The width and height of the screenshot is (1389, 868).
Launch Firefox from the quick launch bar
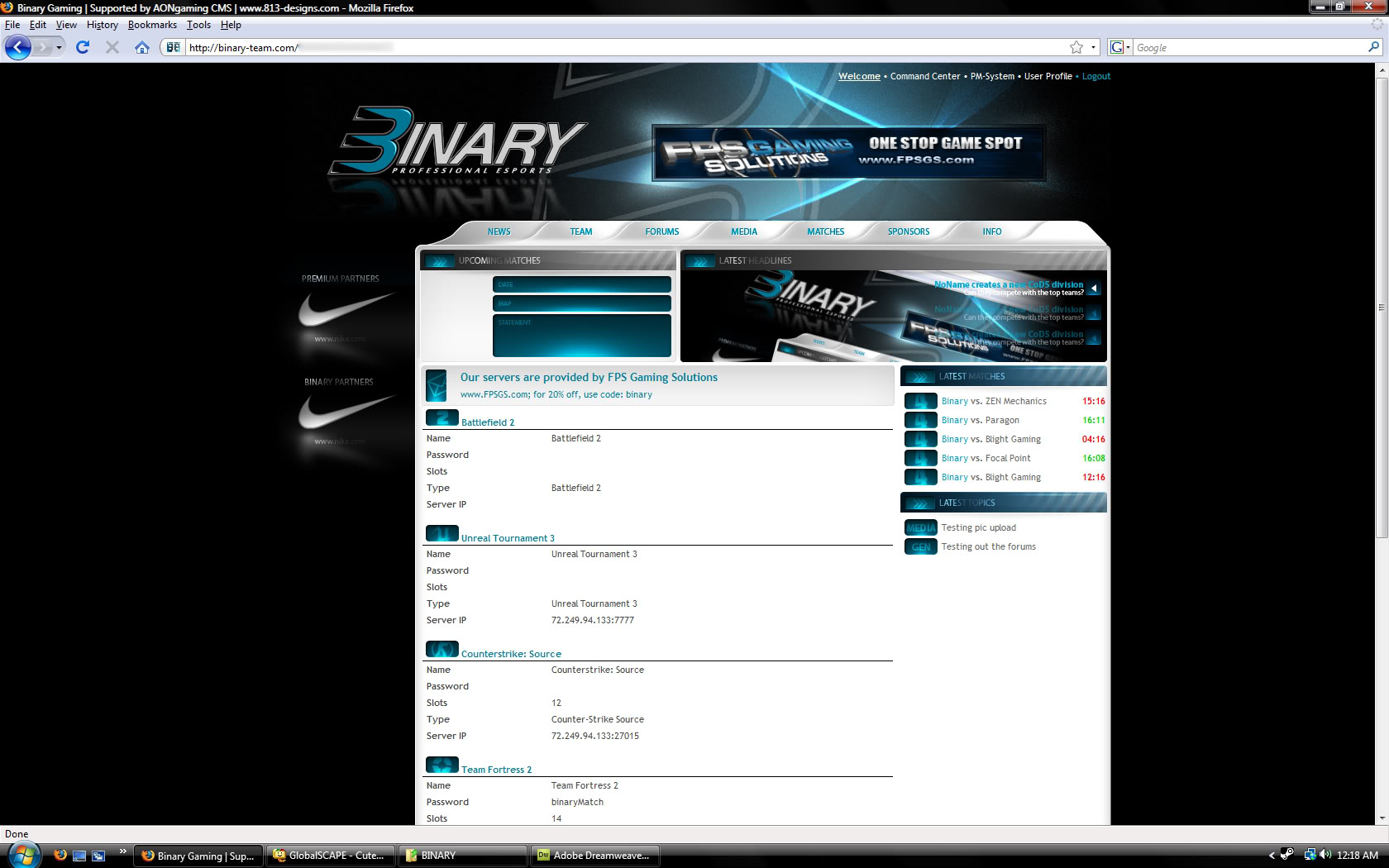click(x=60, y=855)
